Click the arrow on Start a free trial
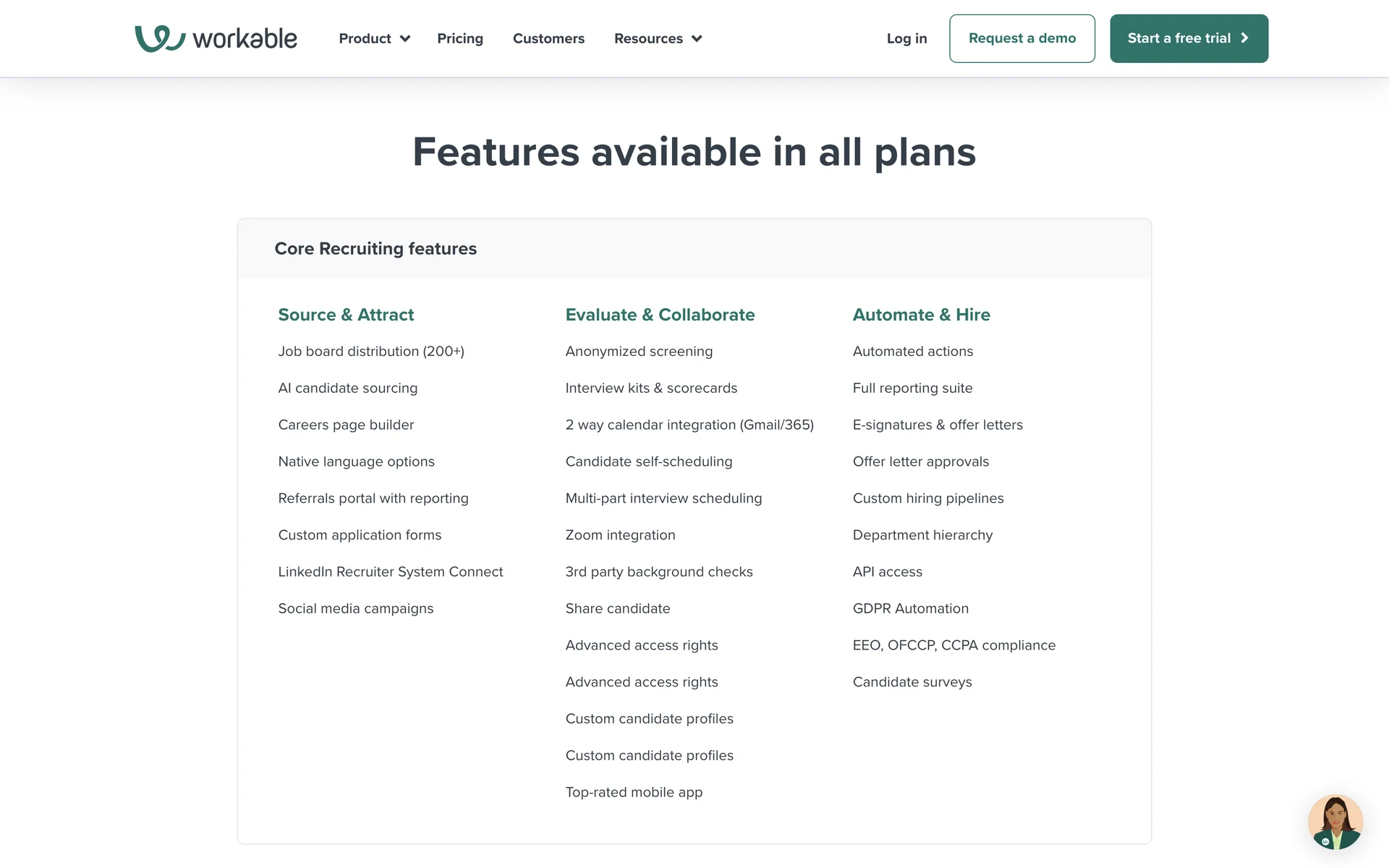Screen dimensions: 1389x868 coord(1244,38)
